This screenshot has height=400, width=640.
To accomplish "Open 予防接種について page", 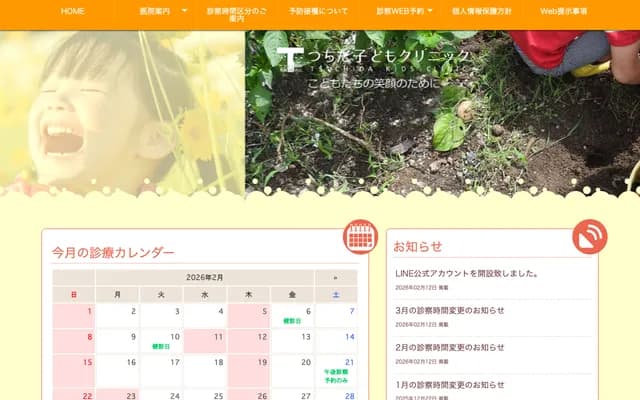I will (x=318, y=11).
